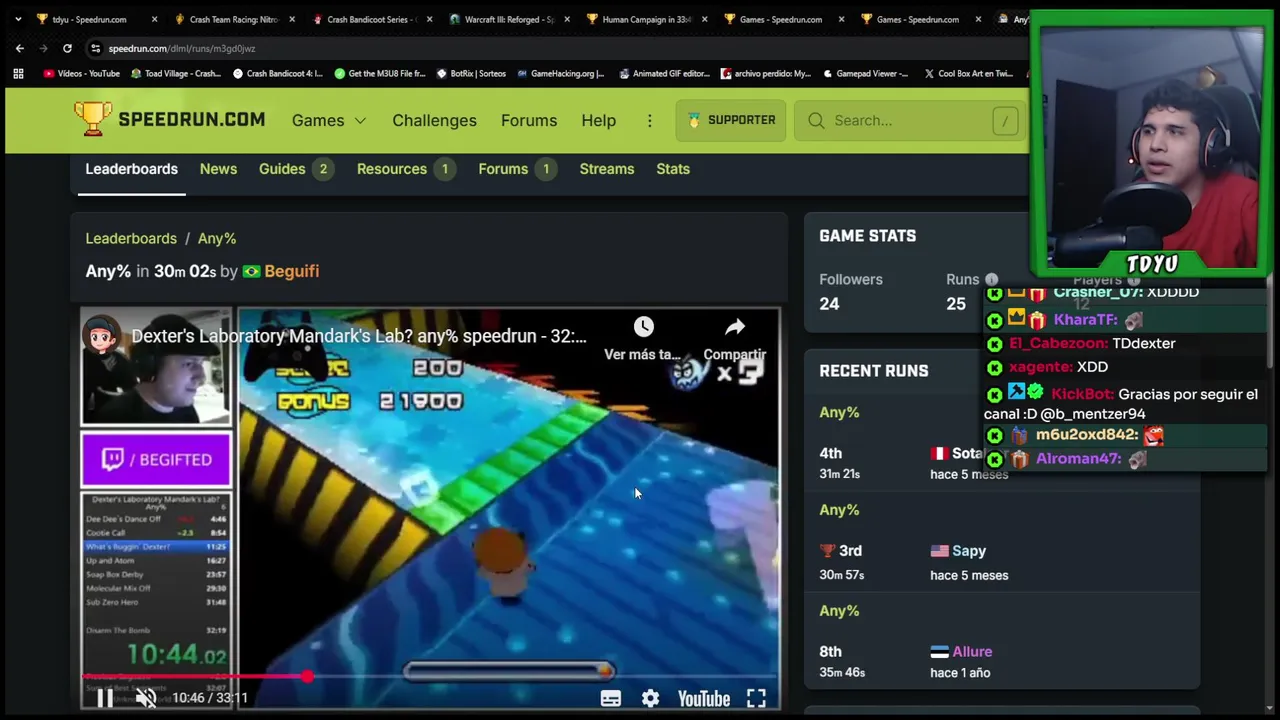This screenshot has height=720, width=1280.
Task: Open the Videos - YouTube bookmark
Action: click(x=81, y=73)
